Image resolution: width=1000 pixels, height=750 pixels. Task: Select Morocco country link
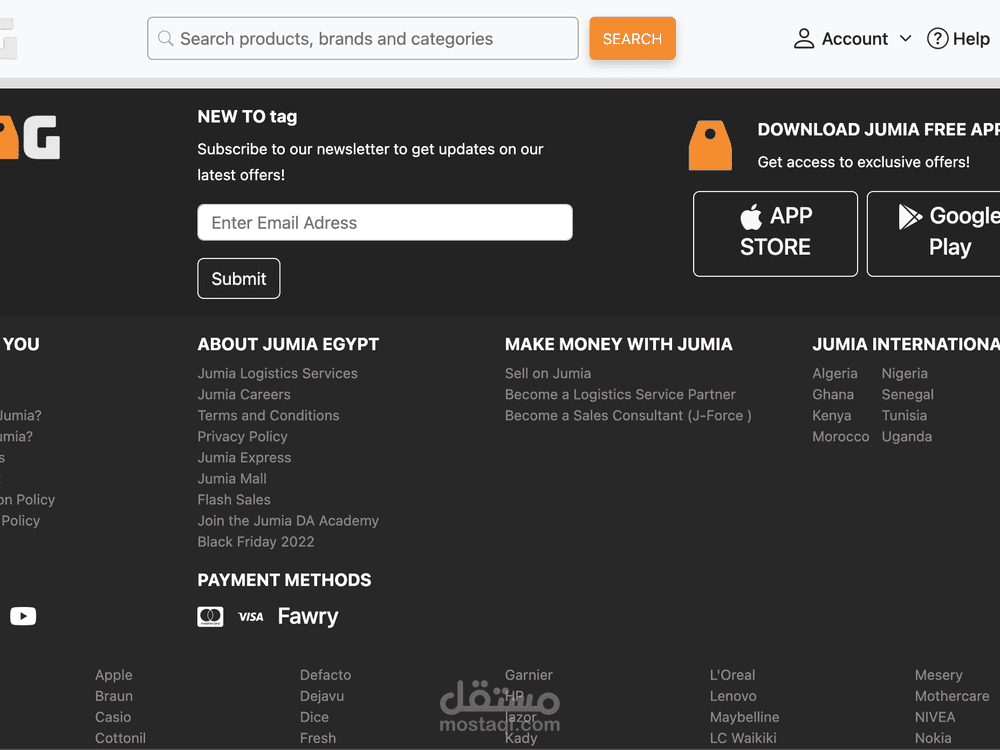click(x=841, y=436)
